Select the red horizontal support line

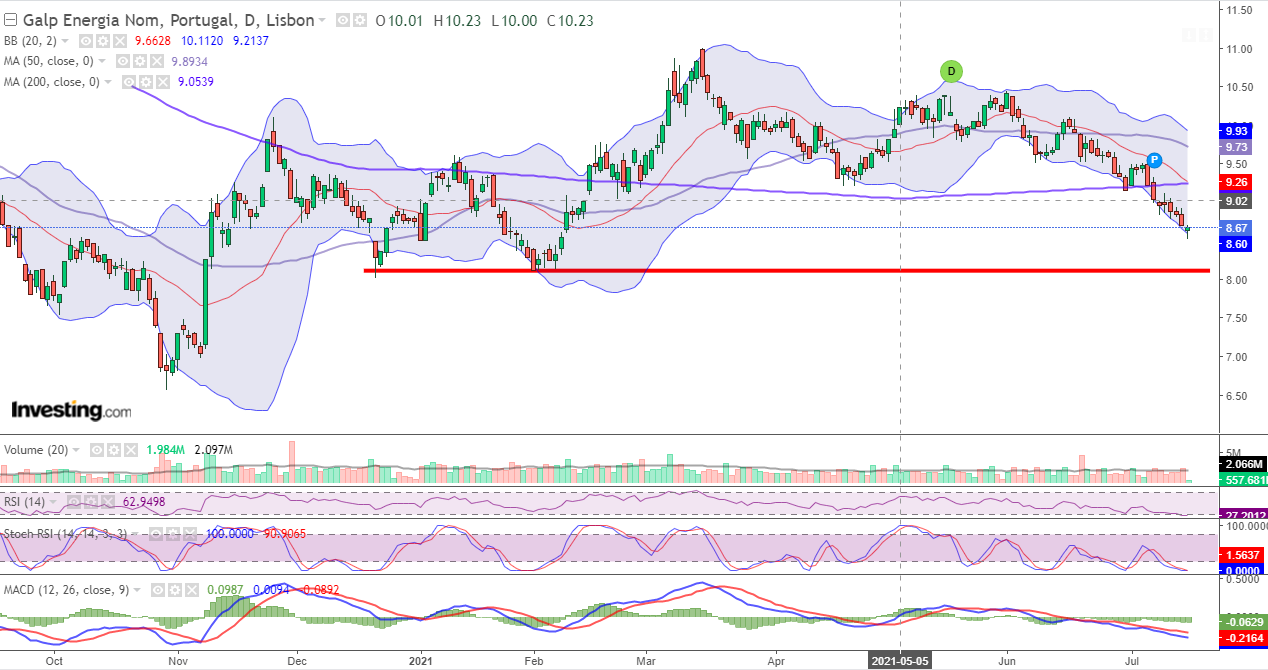[787, 270]
